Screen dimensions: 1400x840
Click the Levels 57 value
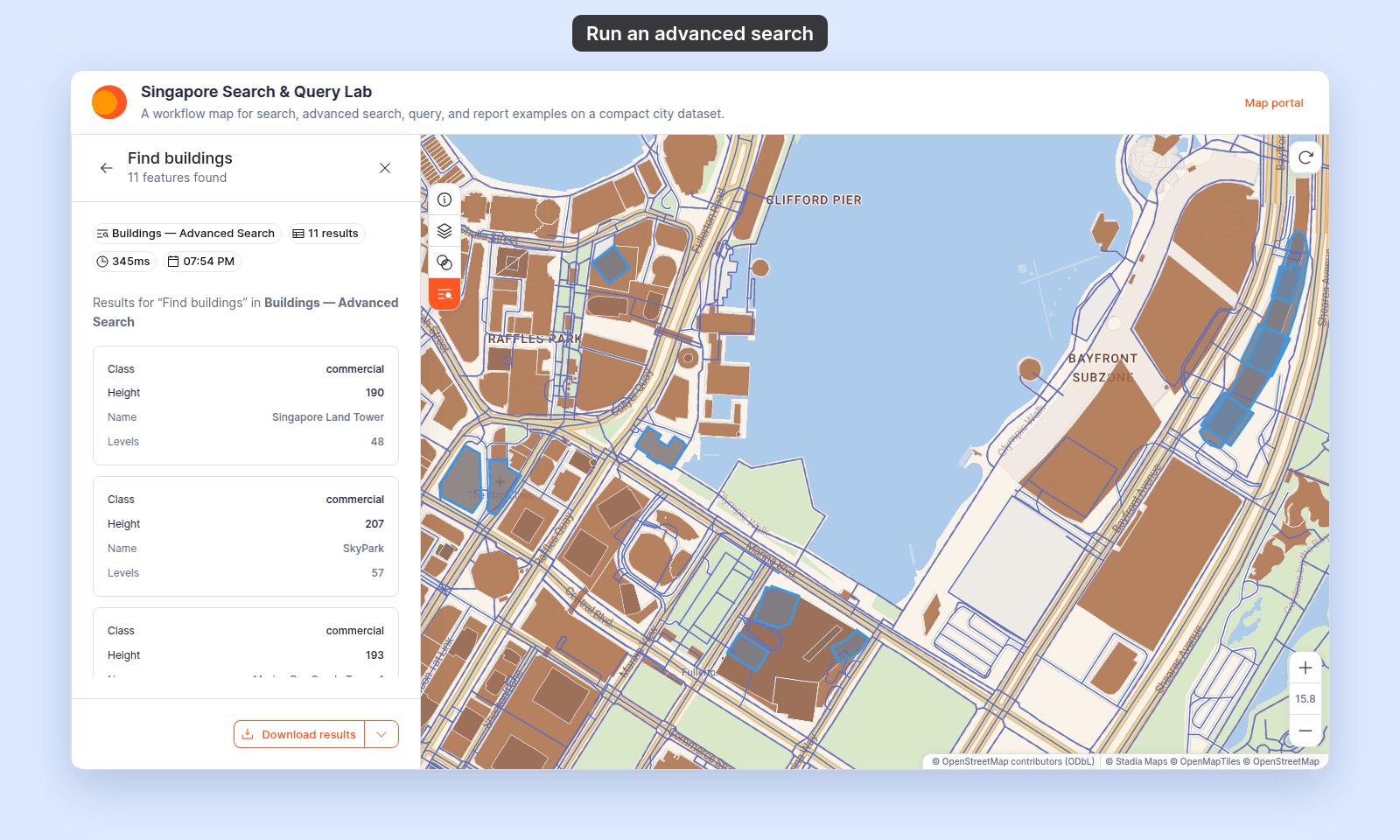[x=378, y=573]
